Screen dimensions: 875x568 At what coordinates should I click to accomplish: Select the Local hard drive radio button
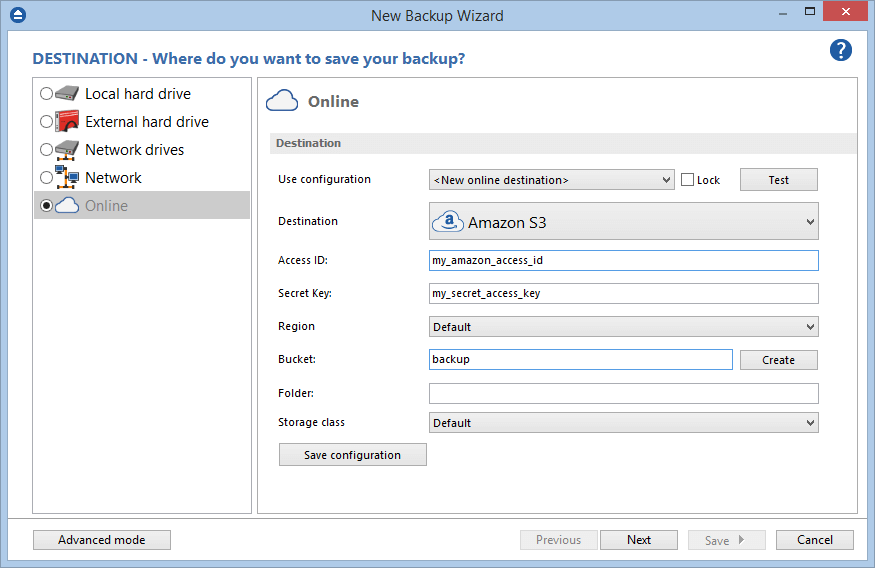coord(46,94)
